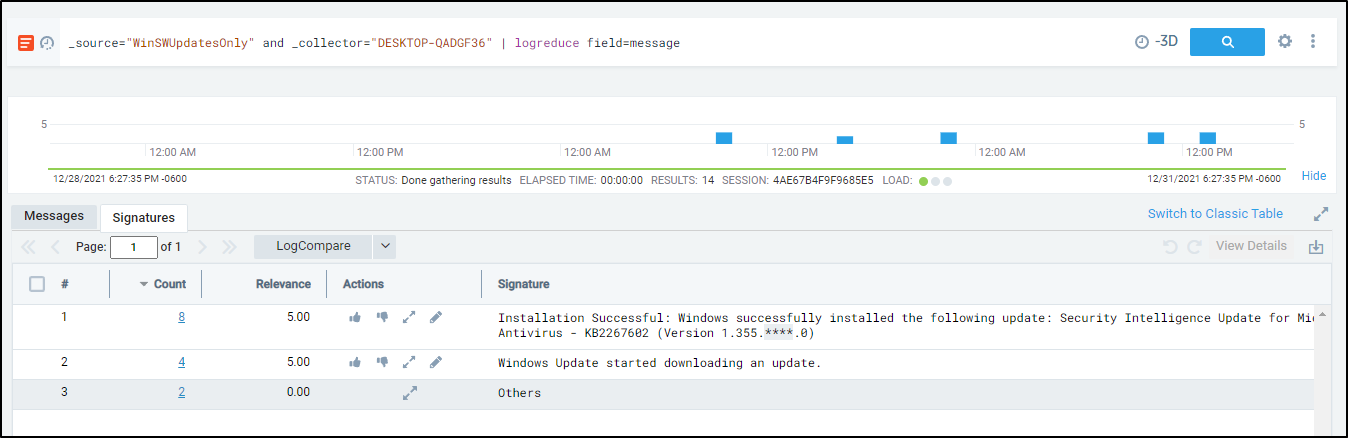
Task: Click the orange log search icon
Action: click(x=27, y=43)
